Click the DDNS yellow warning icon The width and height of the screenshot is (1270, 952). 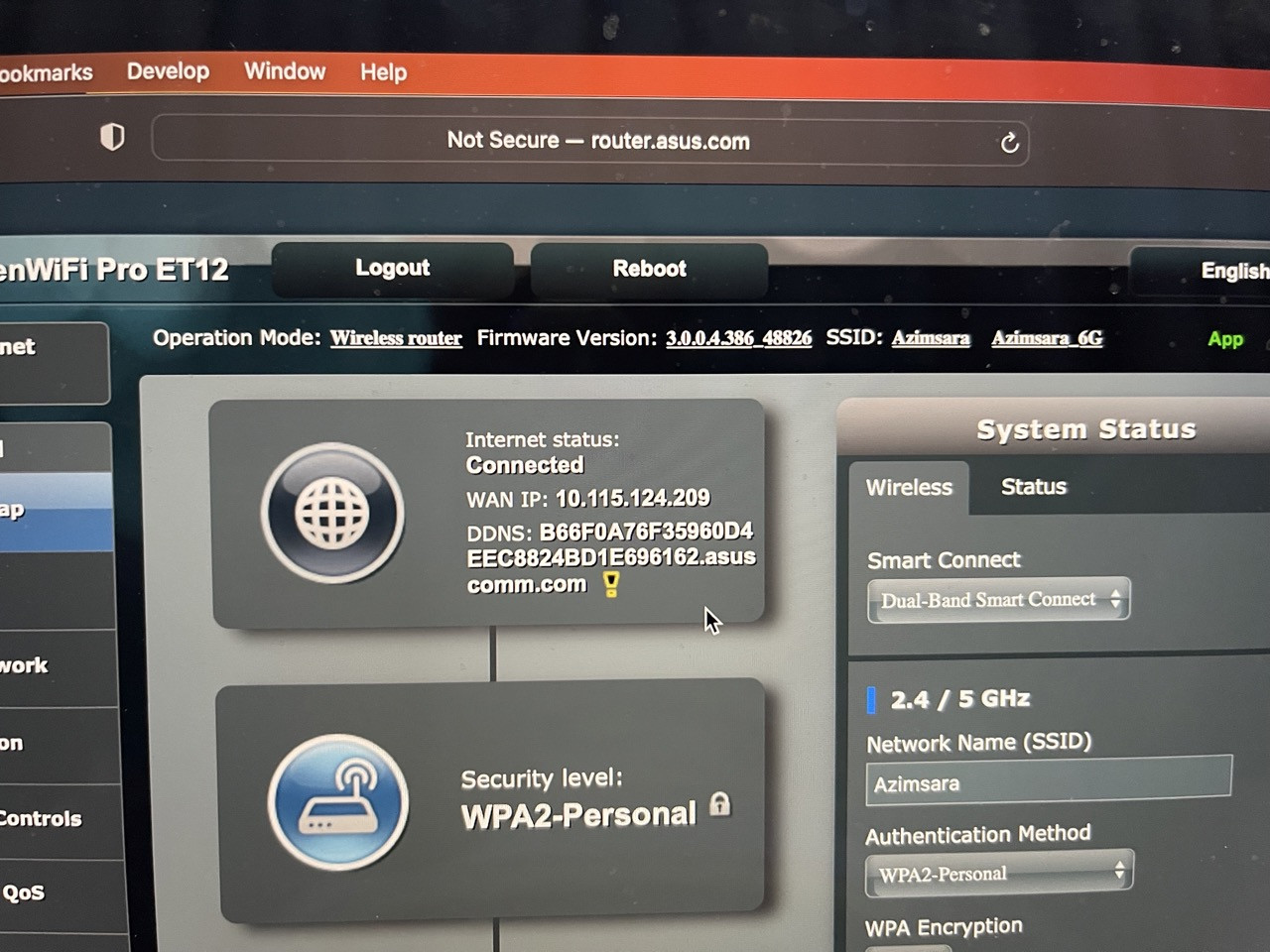(611, 585)
